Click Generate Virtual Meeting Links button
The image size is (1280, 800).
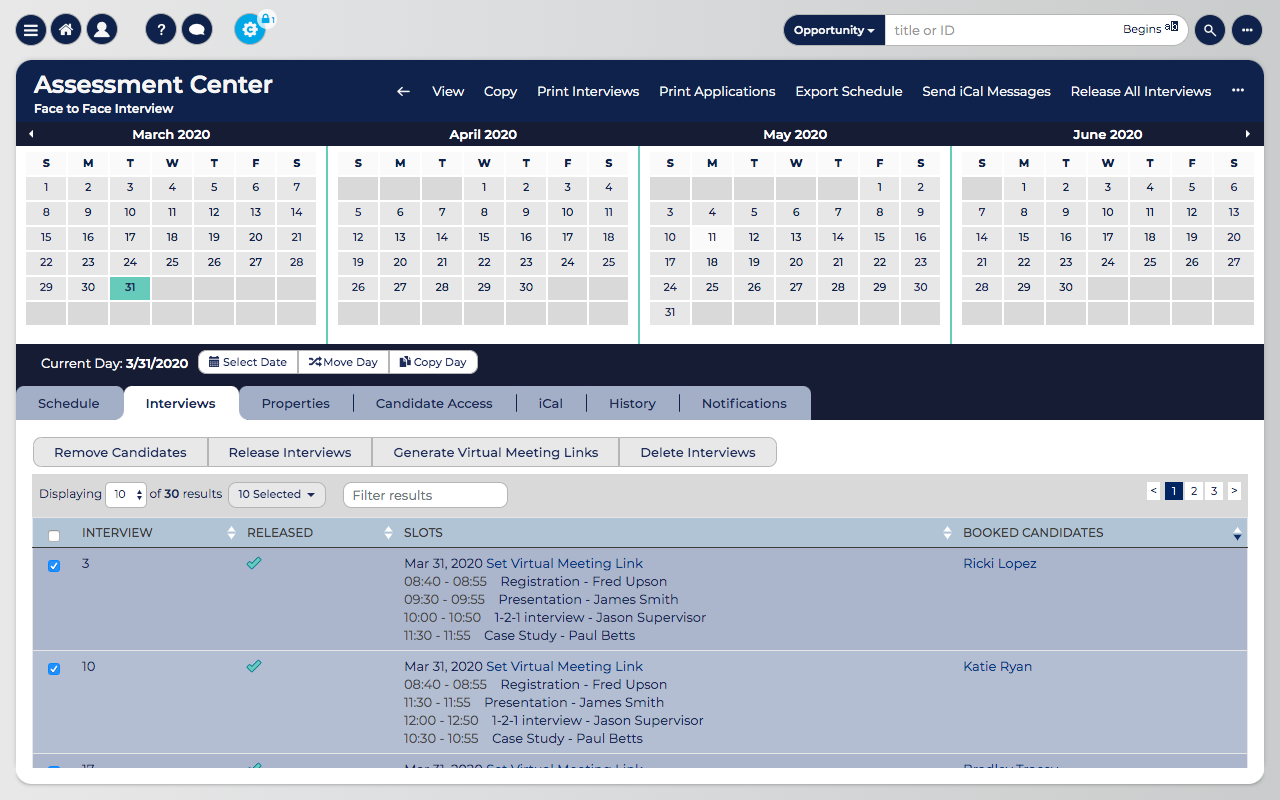click(x=496, y=452)
